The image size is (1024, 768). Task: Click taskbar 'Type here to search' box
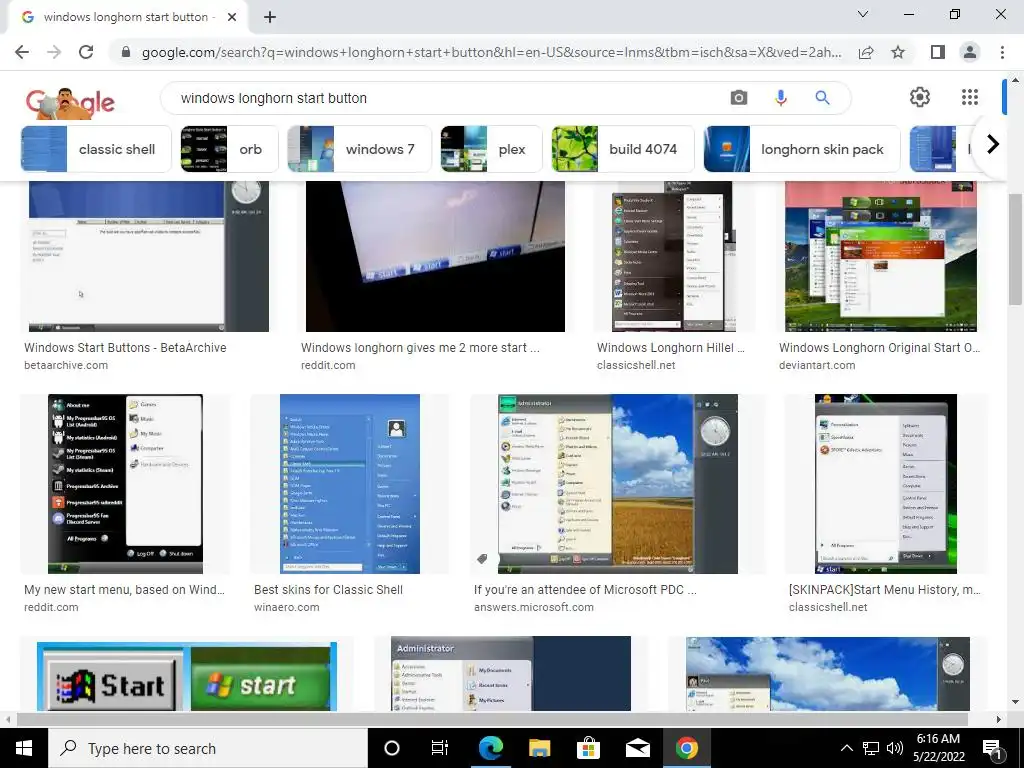click(x=208, y=748)
